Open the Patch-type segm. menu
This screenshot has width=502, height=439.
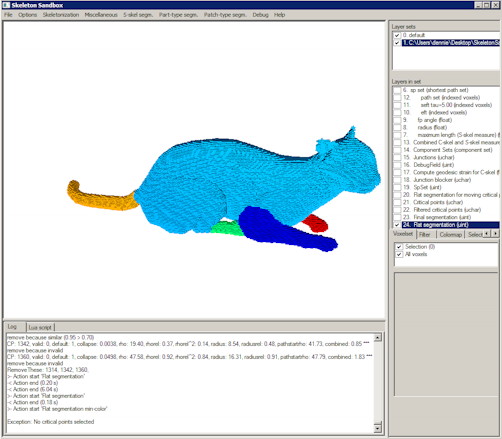(225, 15)
